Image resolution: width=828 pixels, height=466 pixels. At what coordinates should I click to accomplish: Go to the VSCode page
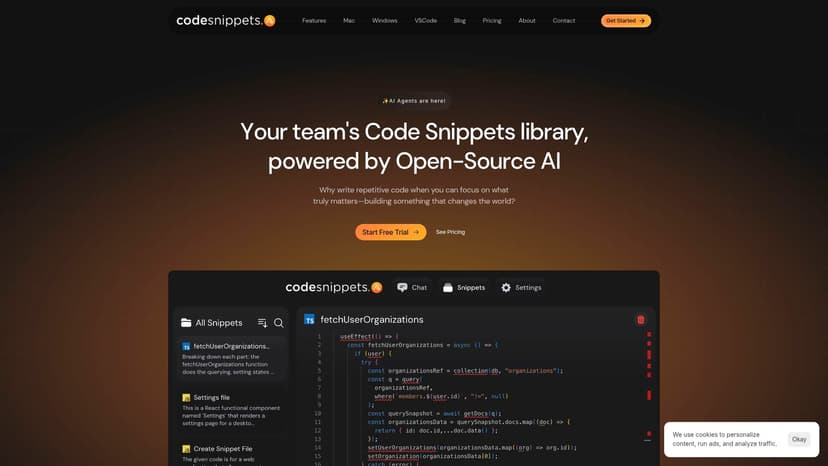point(425,21)
